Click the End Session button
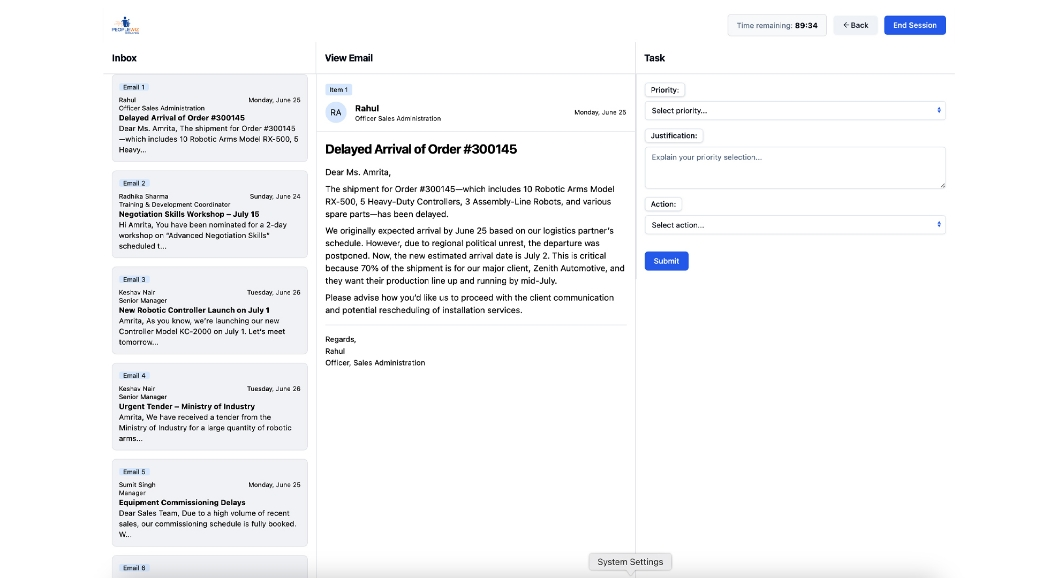The width and height of the screenshot is (1057, 579). tap(914, 25)
